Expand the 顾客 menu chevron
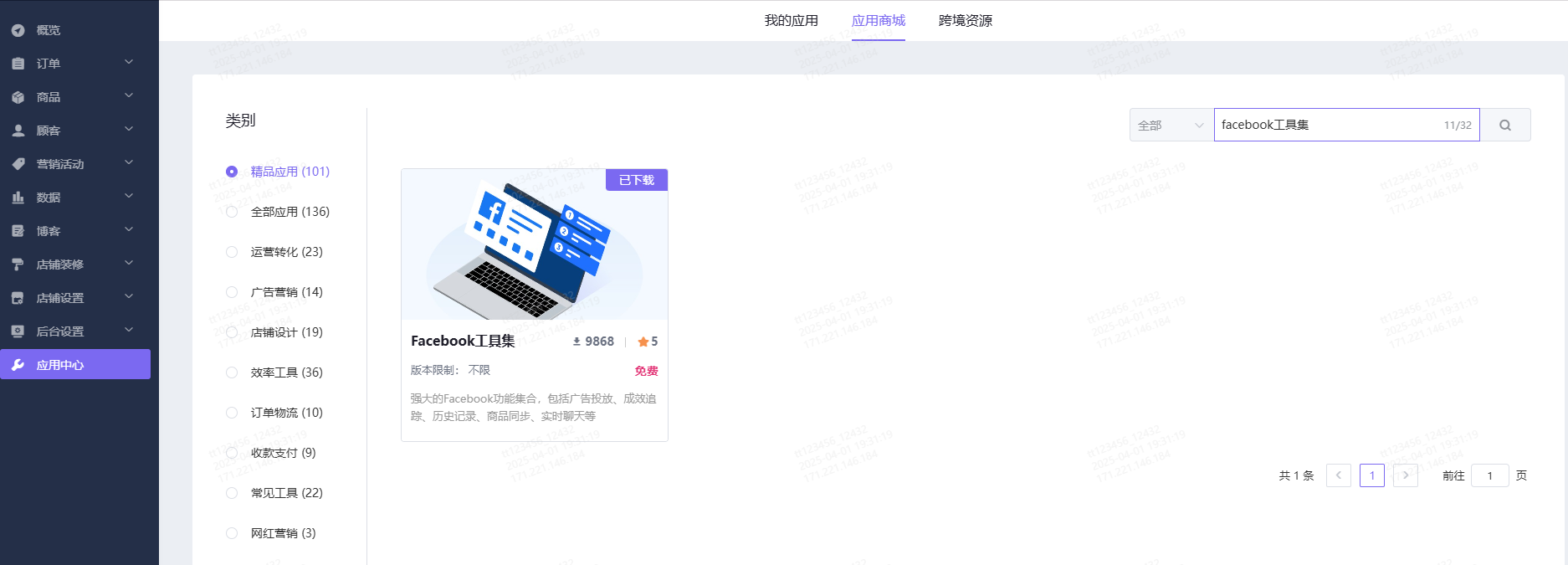1568x565 pixels. point(129,129)
